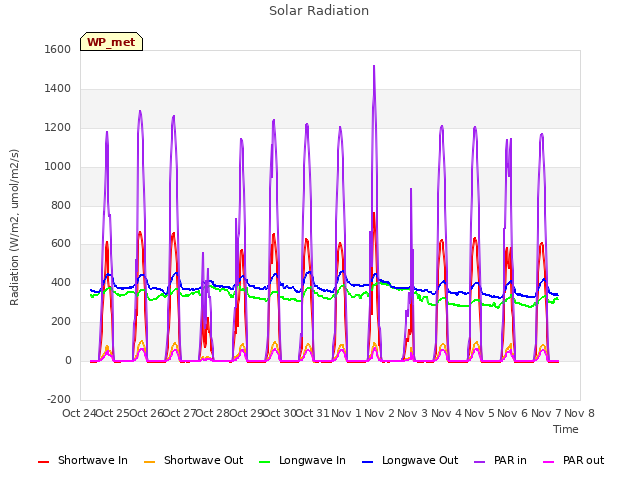Click the Nov 8 x-axis label
Image resolution: width=640 pixels, height=480 pixels.
[580, 413]
